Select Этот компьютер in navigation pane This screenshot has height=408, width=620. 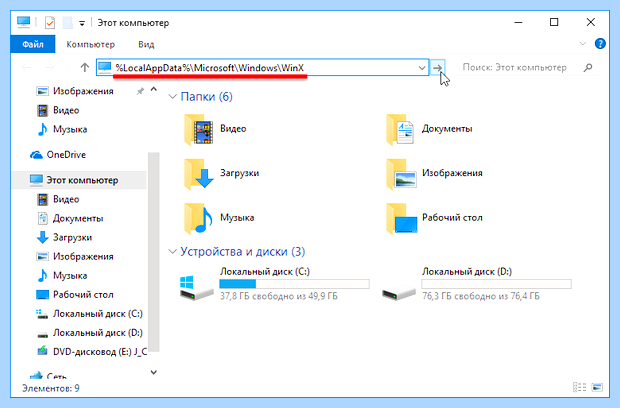point(79,180)
